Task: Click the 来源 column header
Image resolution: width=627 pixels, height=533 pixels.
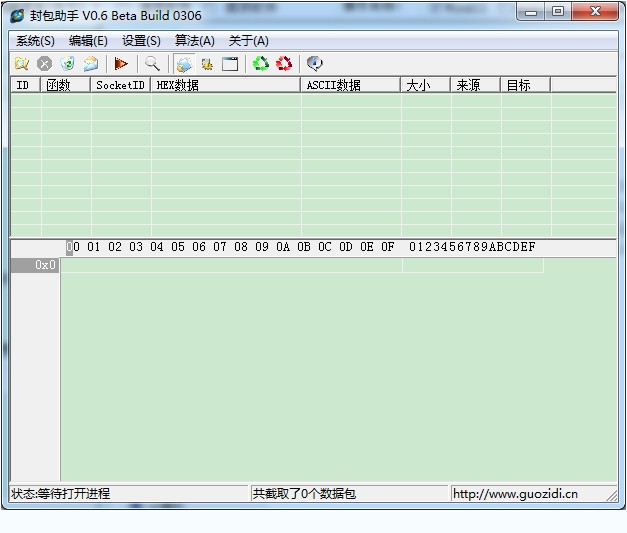Action: (476, 85)
